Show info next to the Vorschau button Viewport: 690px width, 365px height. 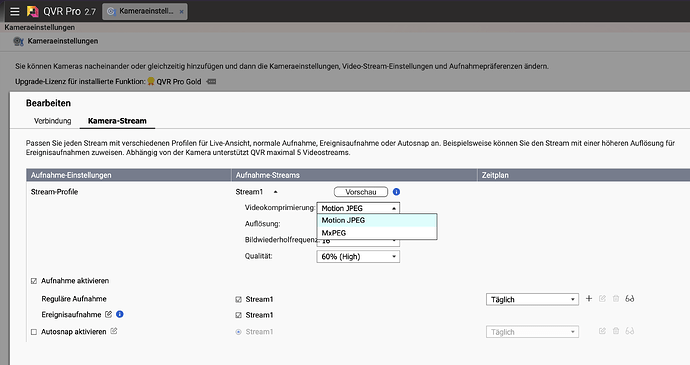tap(396, 192)
